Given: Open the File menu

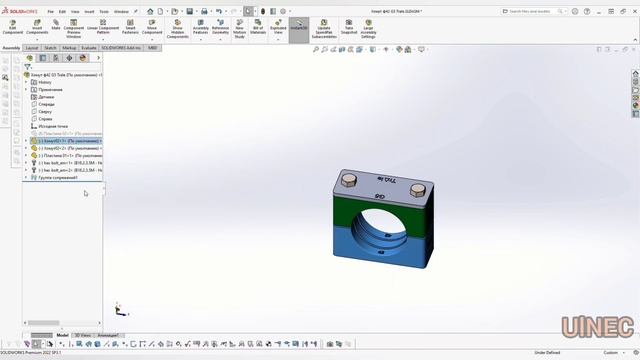Looking at the screenshot, I should pyautogui.click(x=51, y=12).
